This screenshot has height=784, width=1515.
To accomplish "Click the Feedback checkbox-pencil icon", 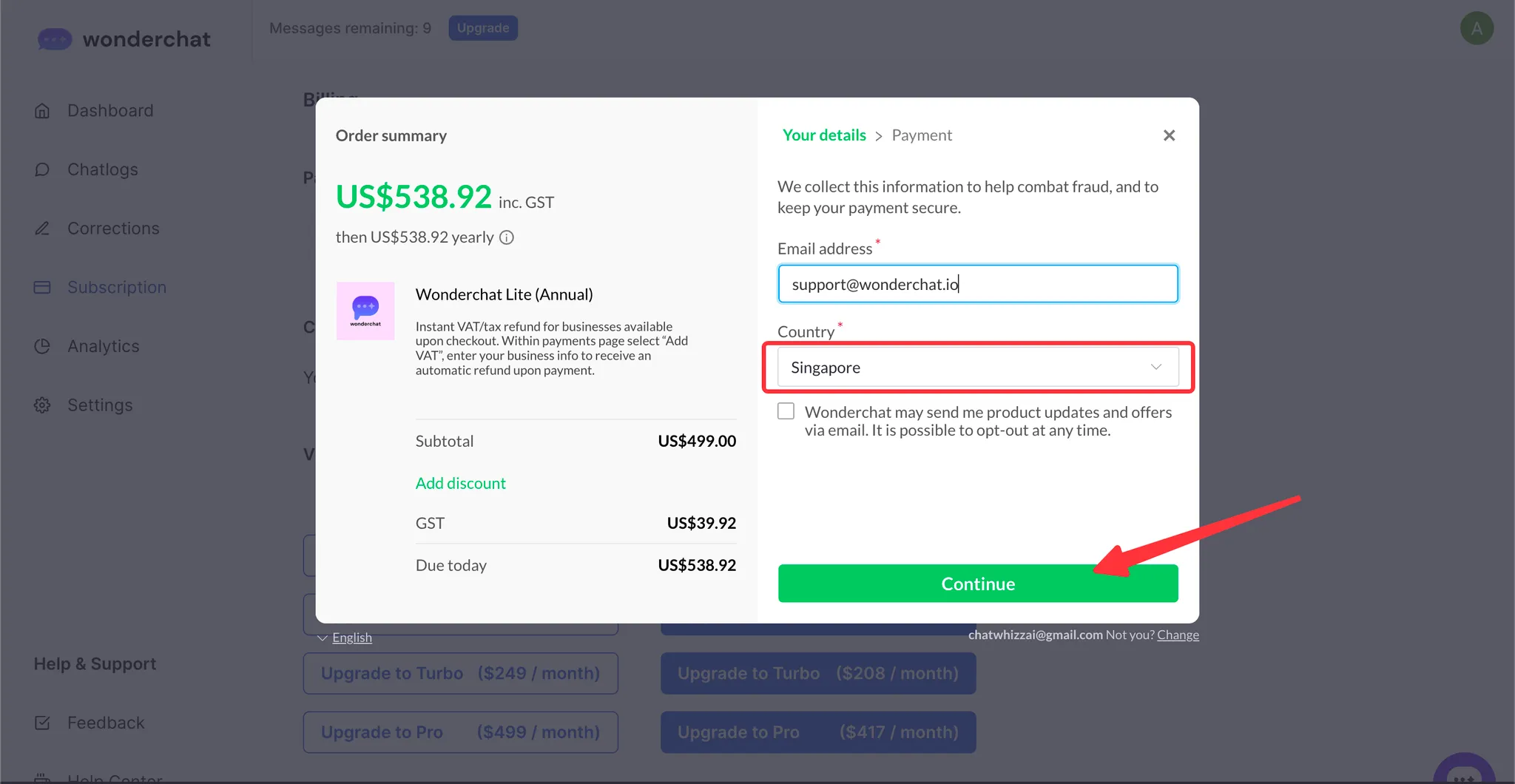I will (x=42, y=723).
